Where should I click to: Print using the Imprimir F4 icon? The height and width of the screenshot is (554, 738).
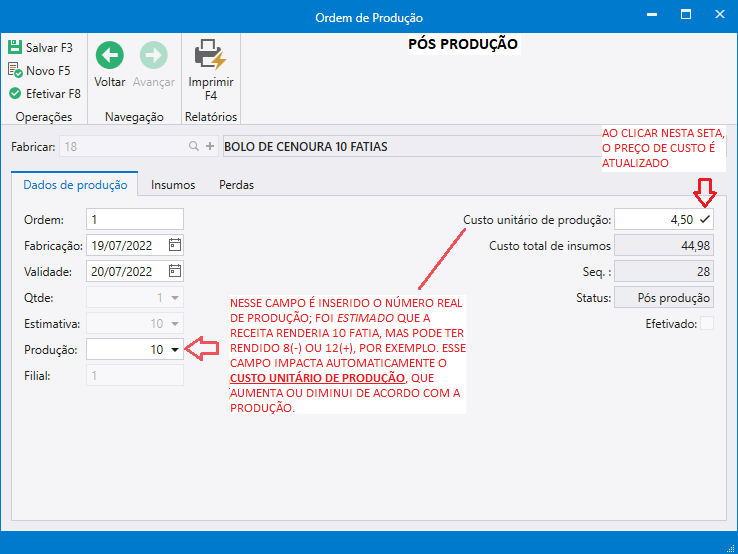pyautogui.click(x=210, y=54)
